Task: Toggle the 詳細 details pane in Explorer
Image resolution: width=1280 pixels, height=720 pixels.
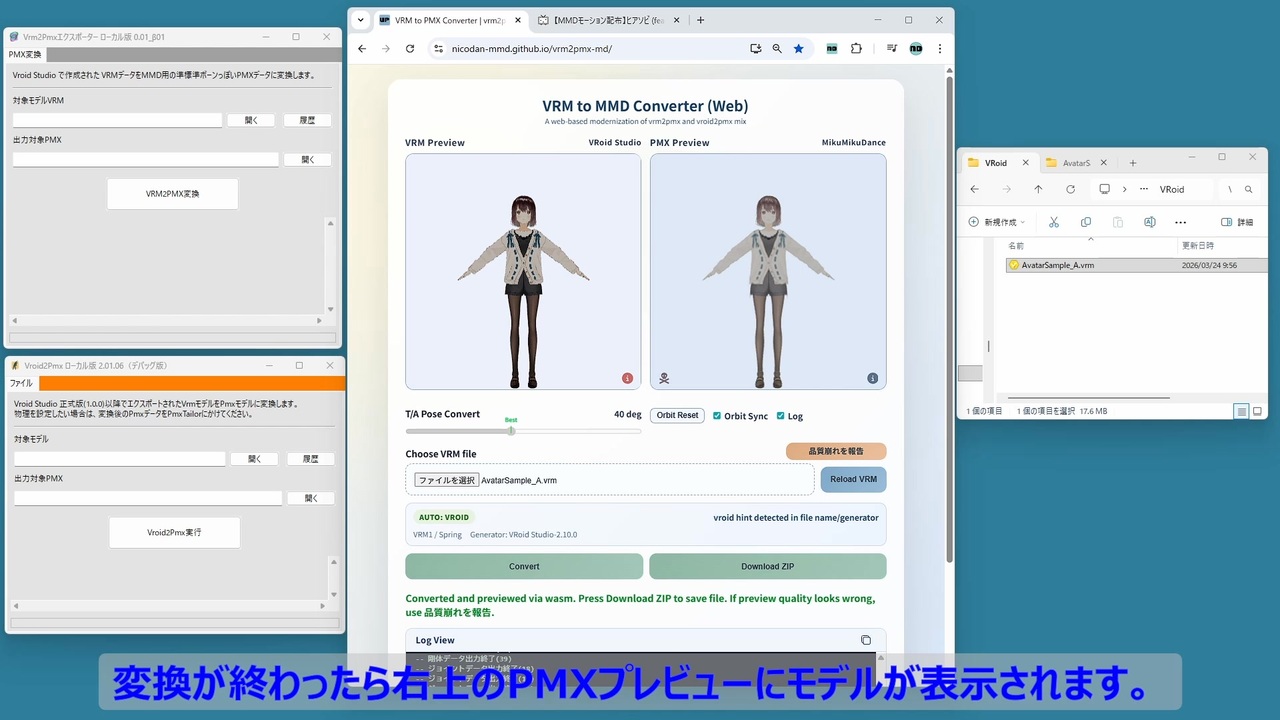Action: click(1236, 222)
